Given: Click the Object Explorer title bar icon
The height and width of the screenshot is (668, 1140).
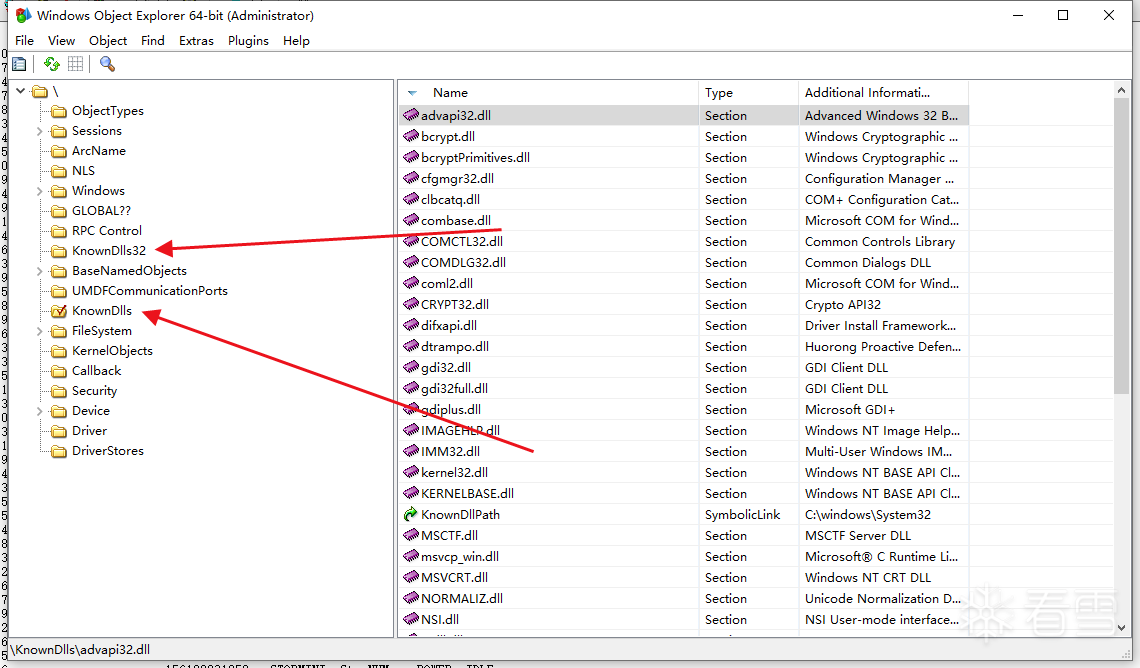Looking at the screenshot, I should pyautogui.click(x=23, y=15).
